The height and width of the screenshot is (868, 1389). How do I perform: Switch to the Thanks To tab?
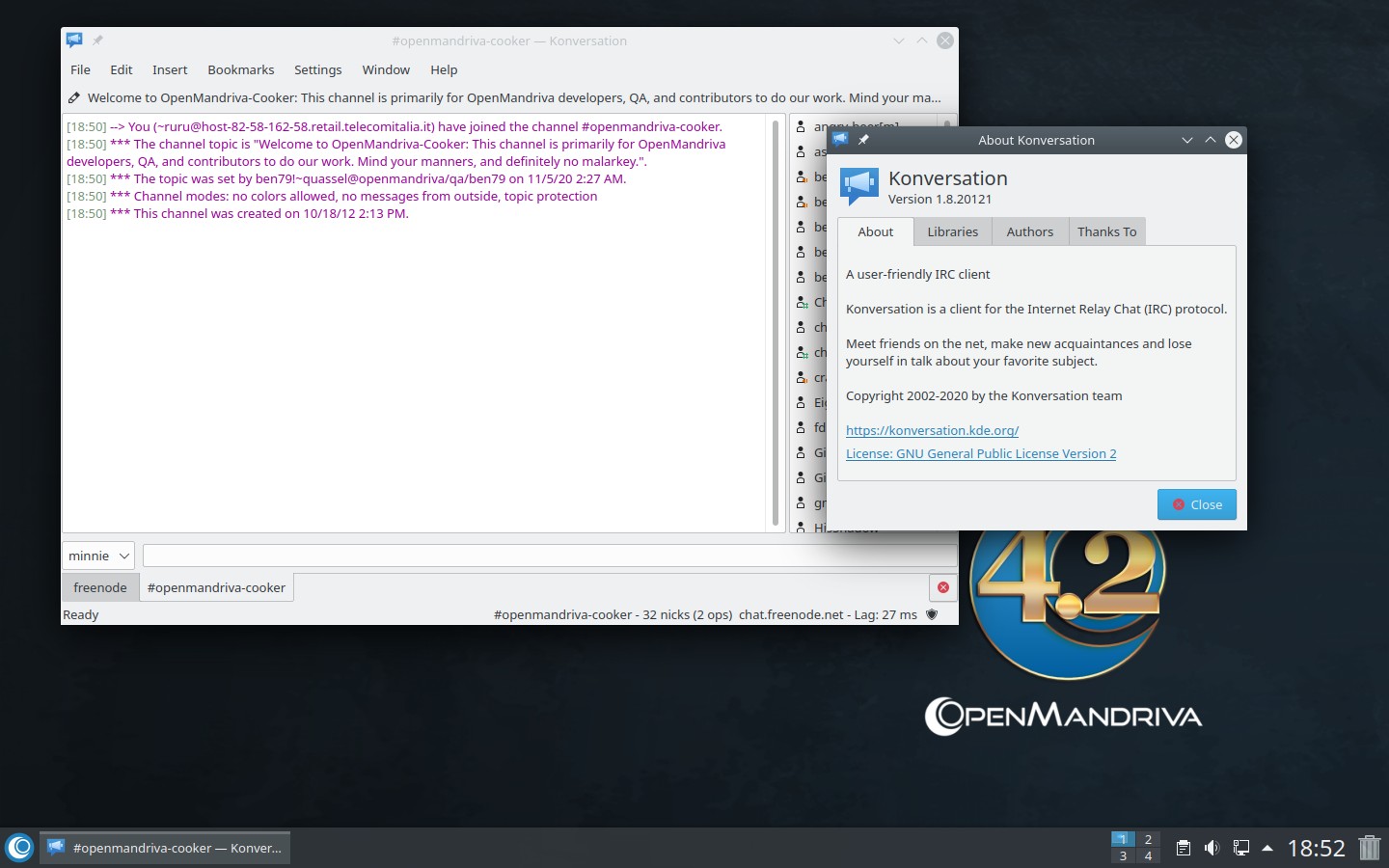tap(1107, 231)
